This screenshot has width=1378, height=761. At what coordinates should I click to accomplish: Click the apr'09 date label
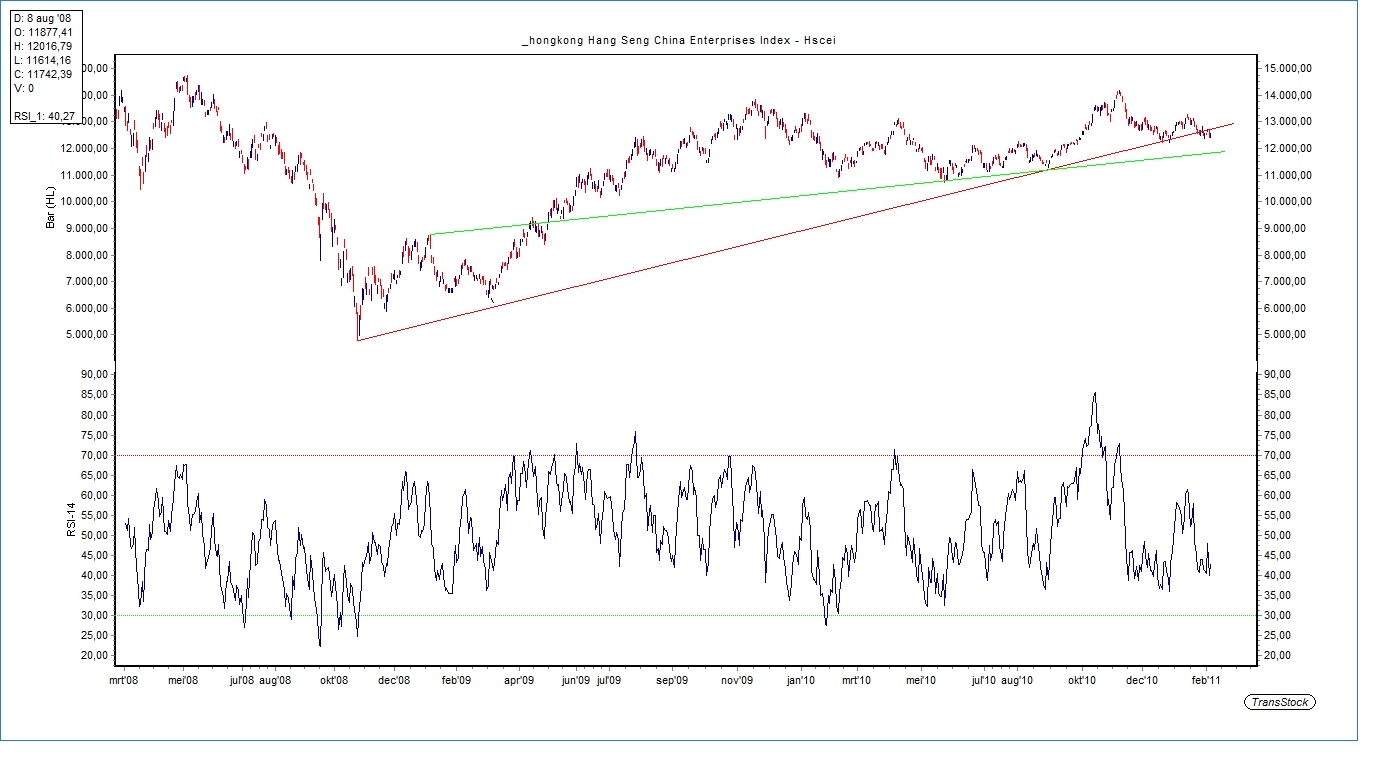[518, 680]
